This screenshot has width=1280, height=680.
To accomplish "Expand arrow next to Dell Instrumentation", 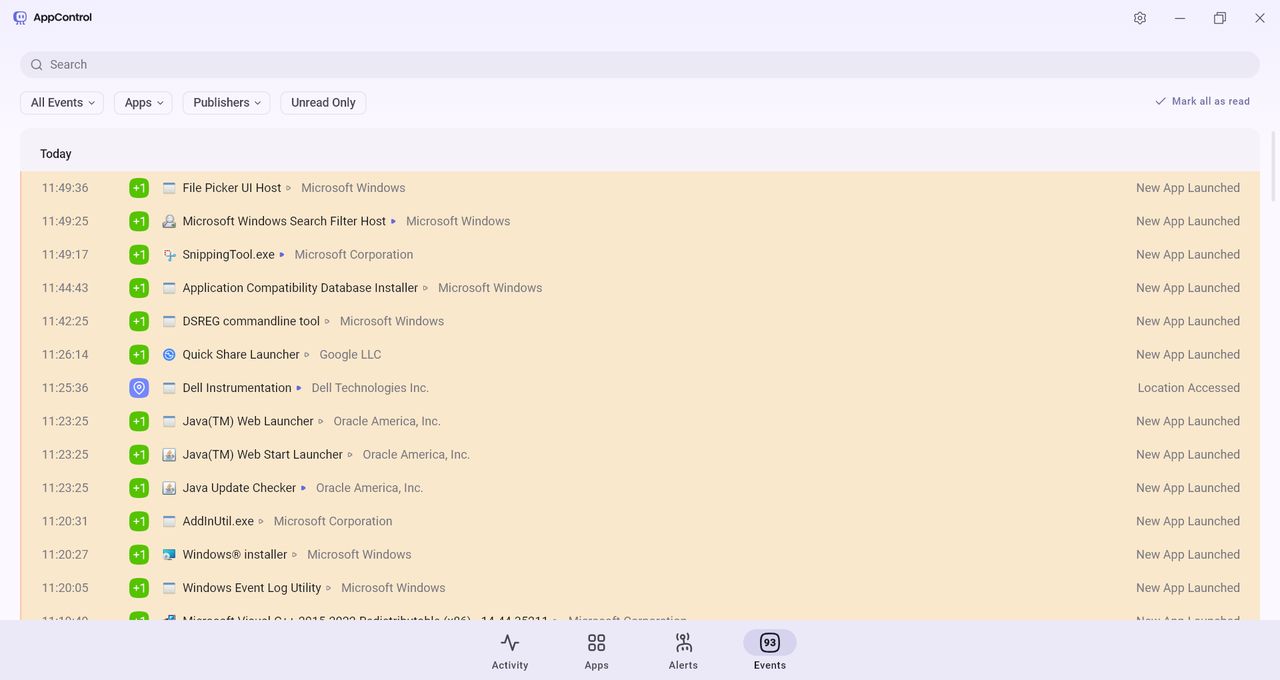I will tap(299, 388).
